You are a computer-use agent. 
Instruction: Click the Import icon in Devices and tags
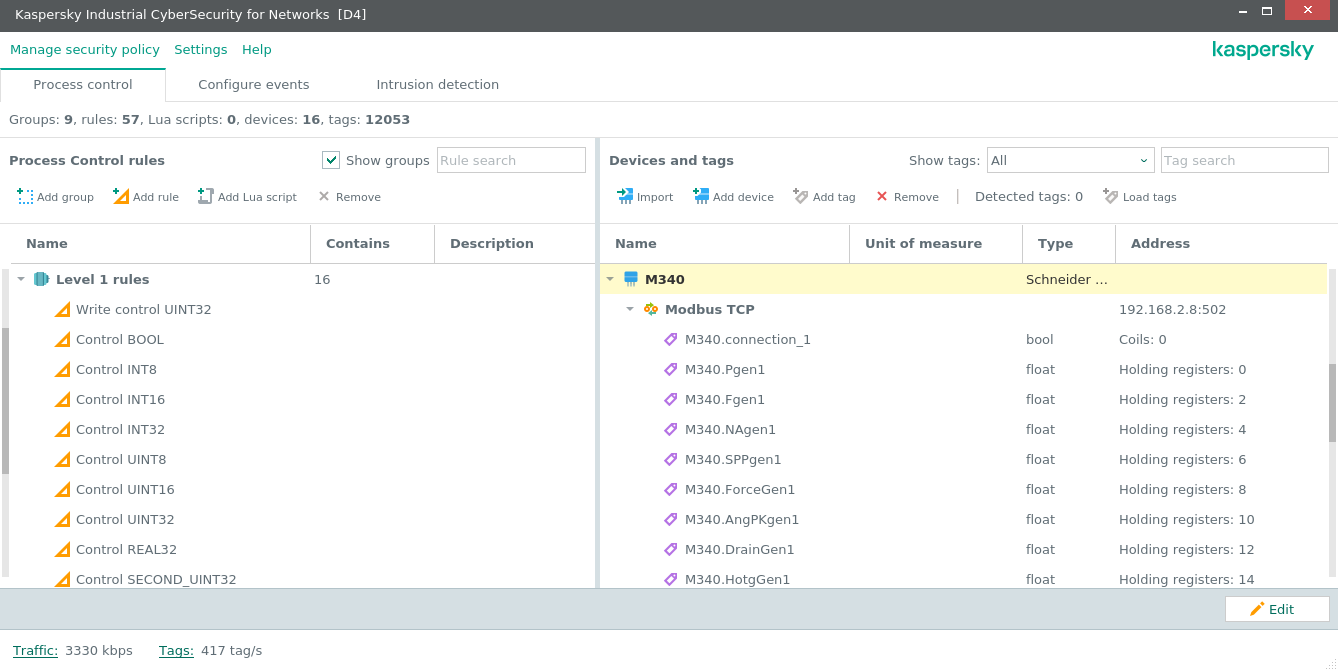[627, 196]
